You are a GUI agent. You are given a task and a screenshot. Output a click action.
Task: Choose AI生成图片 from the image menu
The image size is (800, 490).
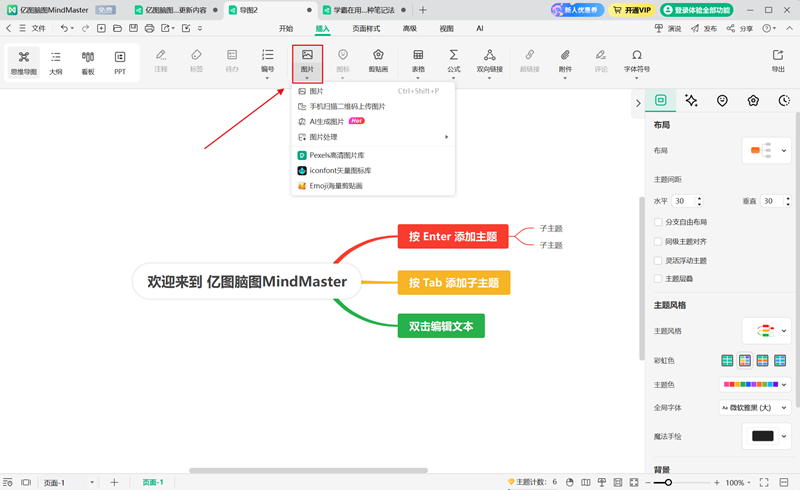click(x=373, y=121)
